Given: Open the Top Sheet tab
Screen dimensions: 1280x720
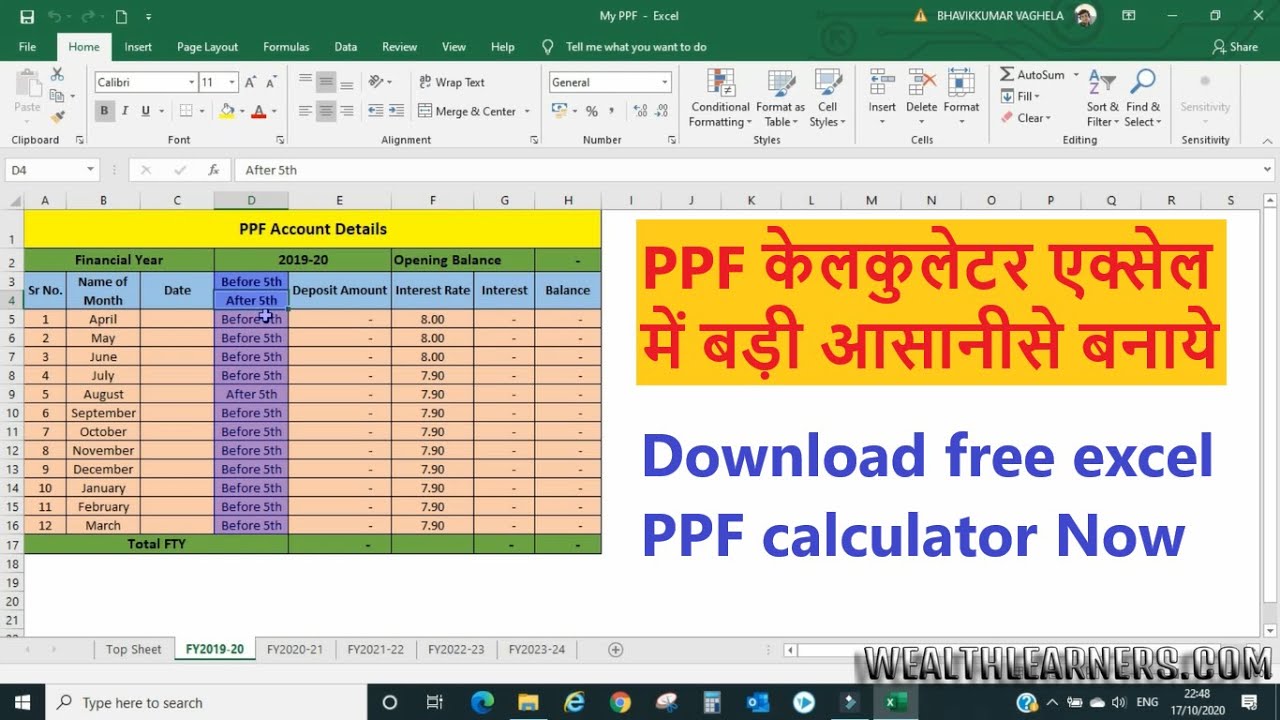Looking at the screenshot, I should click(133, 650).
